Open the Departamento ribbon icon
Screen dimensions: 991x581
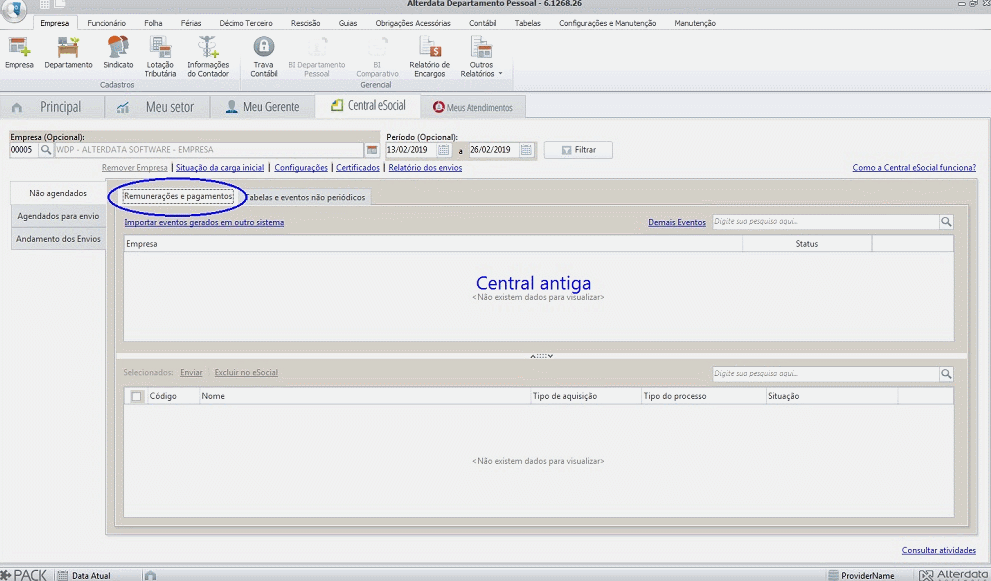pyautogui.click(x=68, y=52)
